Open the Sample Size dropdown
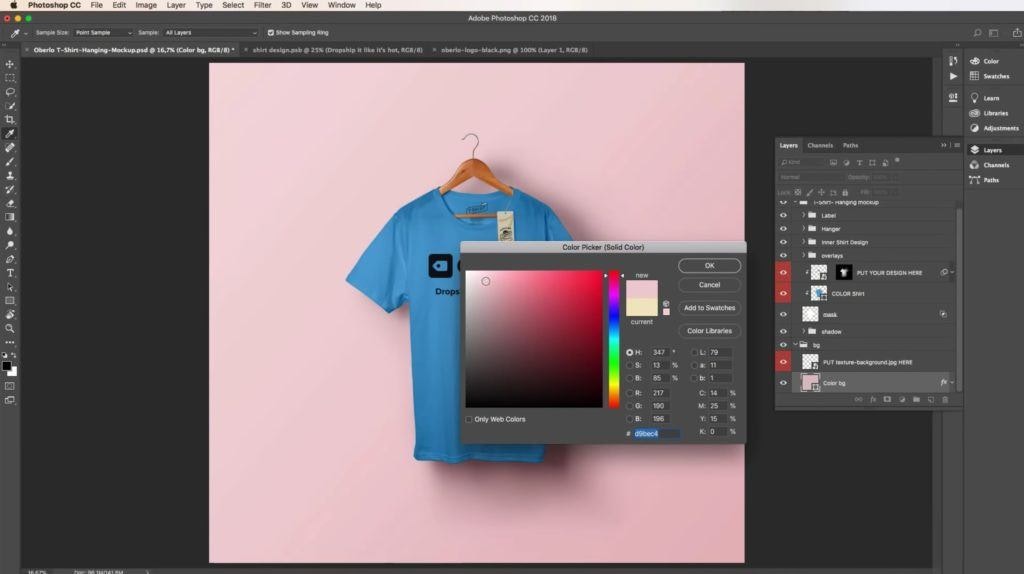Viewport: 1024px width, 574px height. [103, 32]
